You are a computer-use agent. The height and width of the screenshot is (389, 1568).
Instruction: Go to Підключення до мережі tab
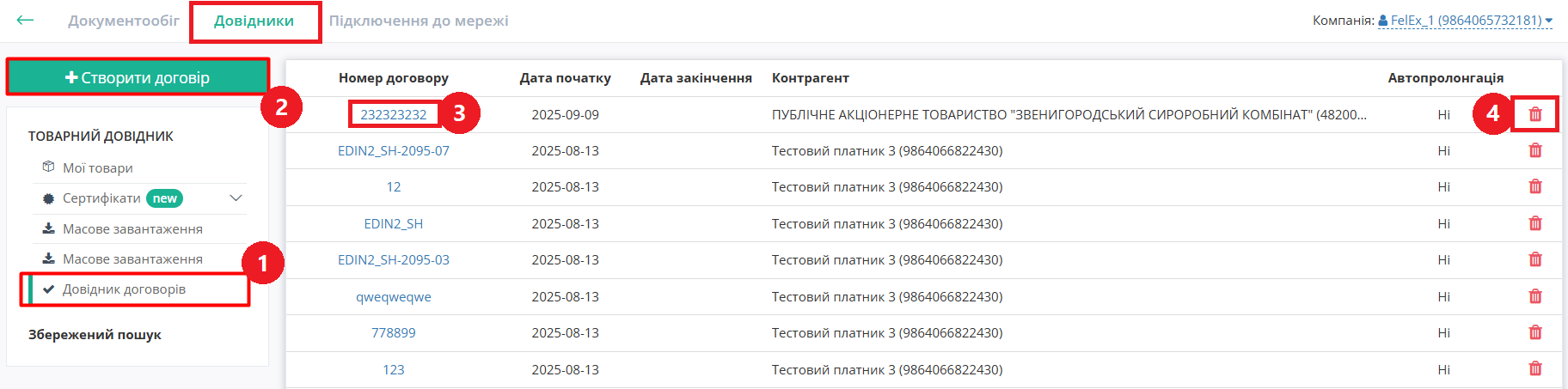(419, 21)
